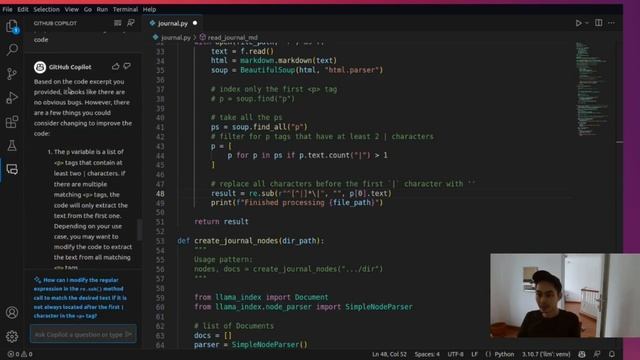
Task: Open Copilot status icon in status bar
Action: tap(582, 354)
